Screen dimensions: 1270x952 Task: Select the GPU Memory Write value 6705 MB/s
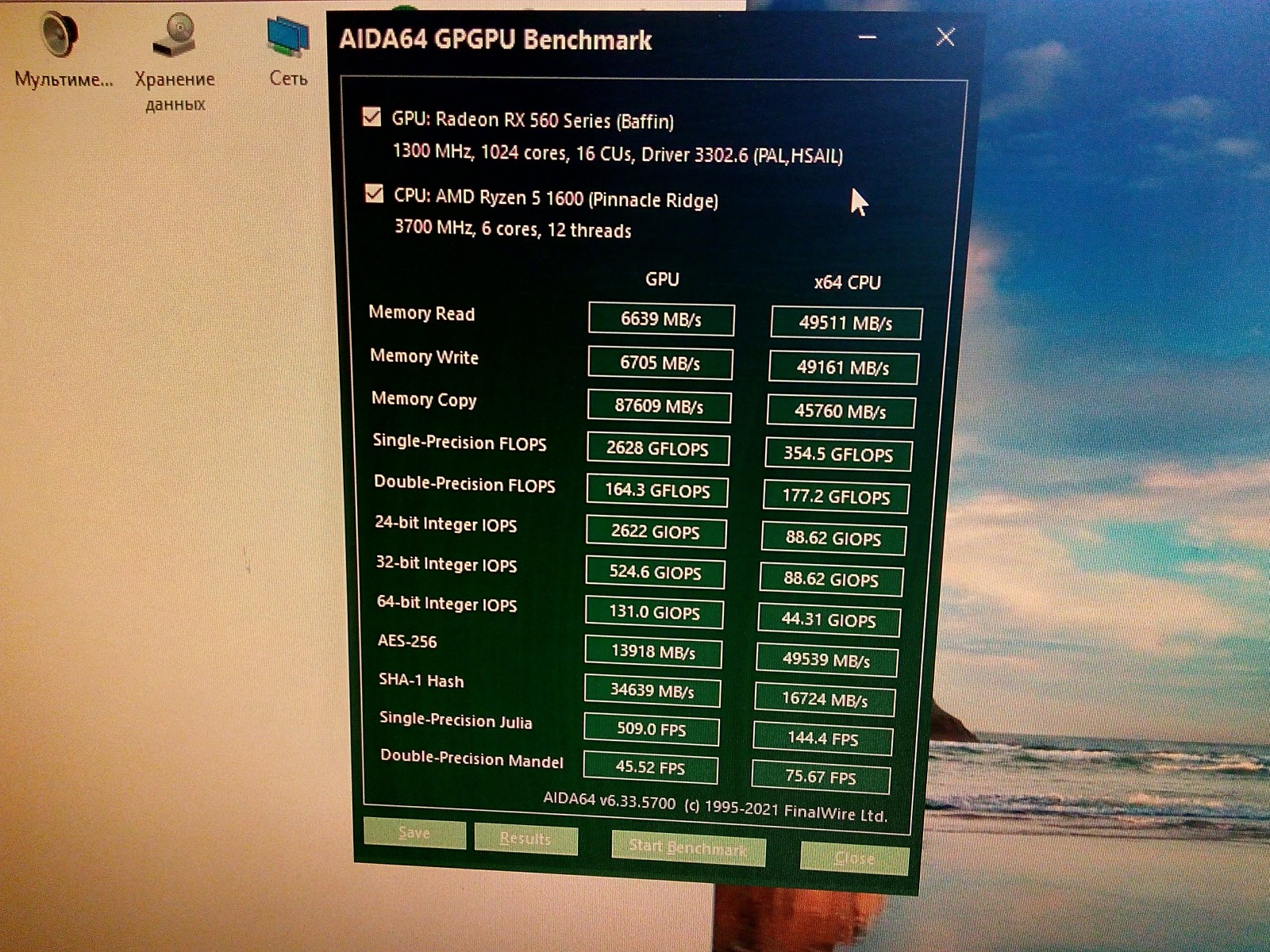660,363
